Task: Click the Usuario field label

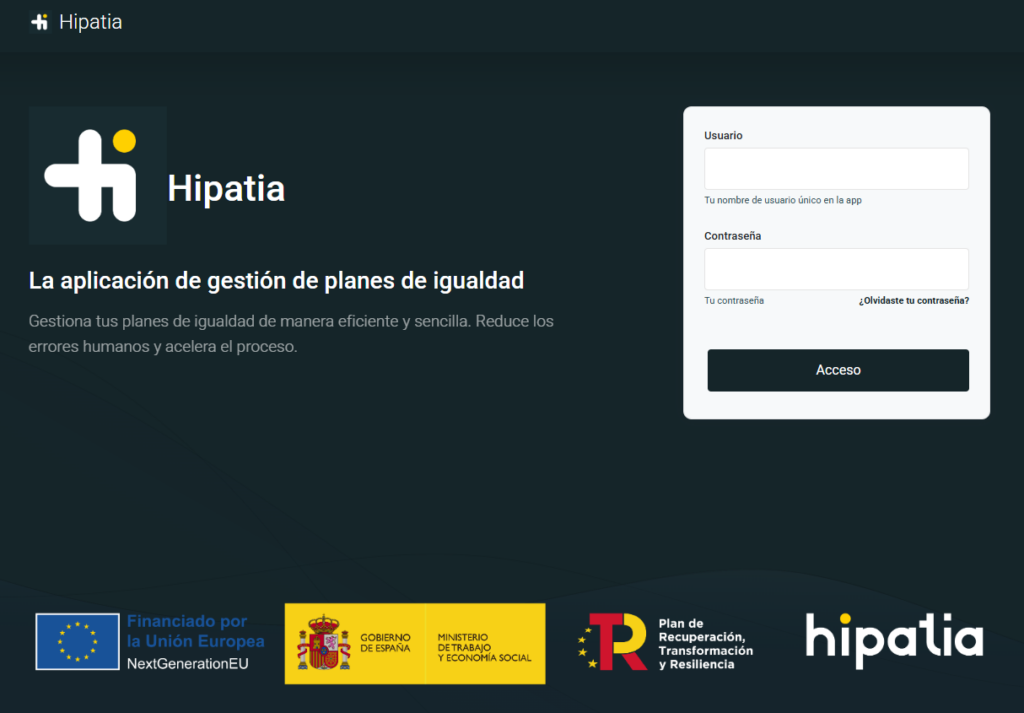Action: (723, 135)
